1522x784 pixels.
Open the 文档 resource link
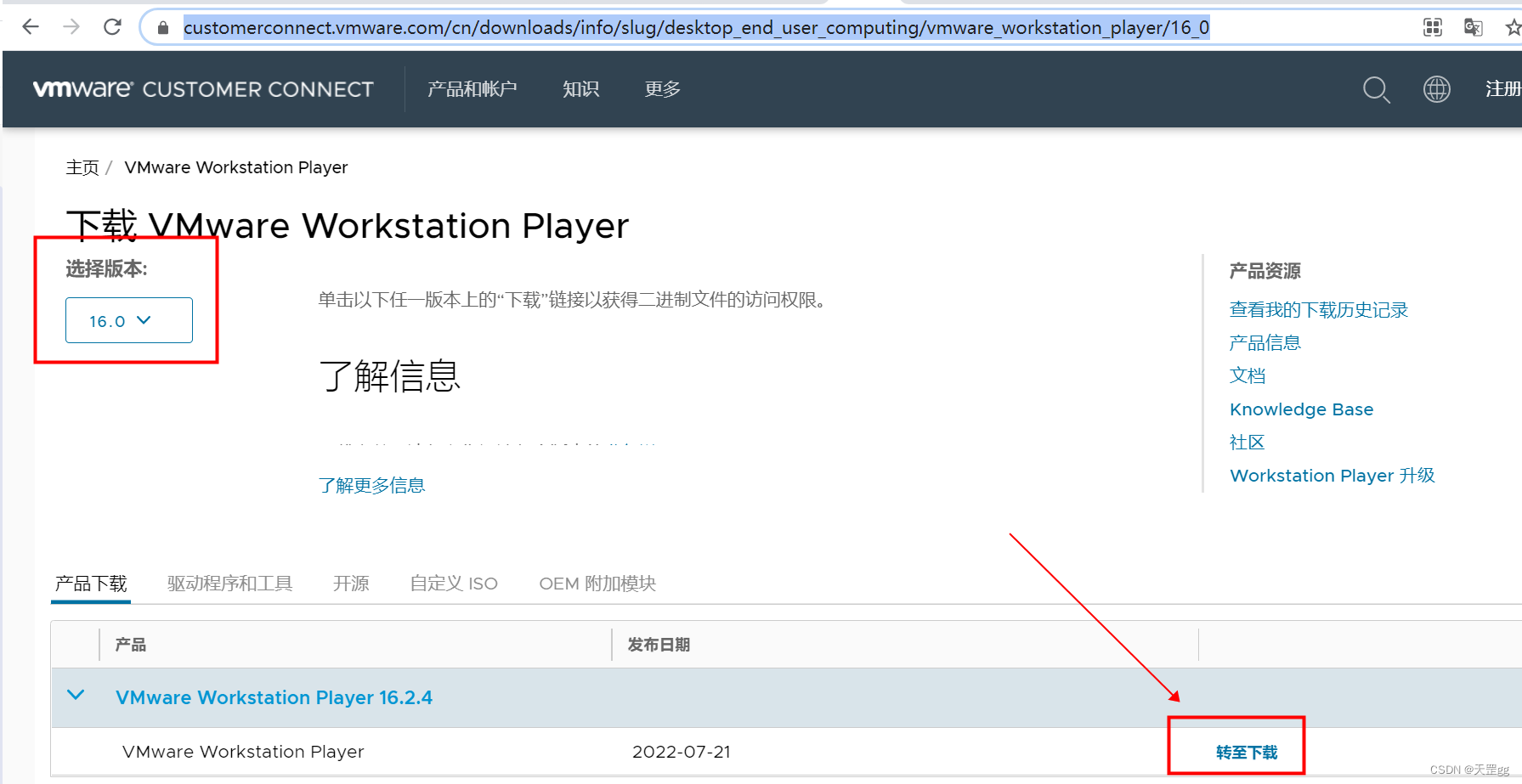1248,375
